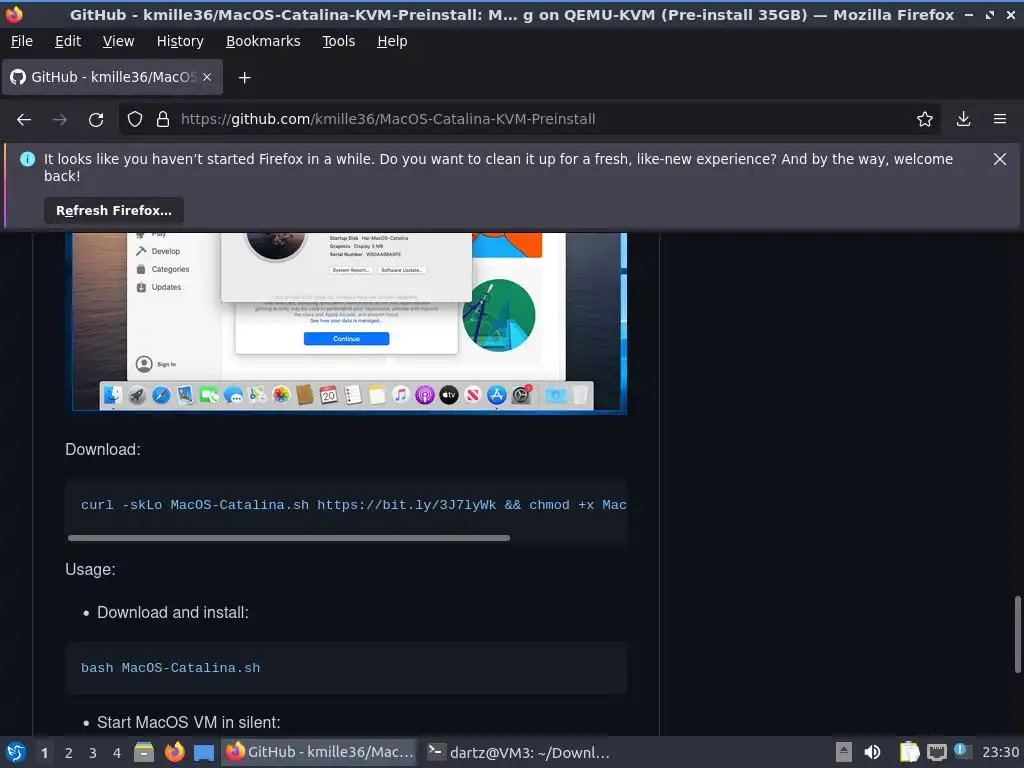Open the Edit menu
1024x768 pixels.
[68, 41]
